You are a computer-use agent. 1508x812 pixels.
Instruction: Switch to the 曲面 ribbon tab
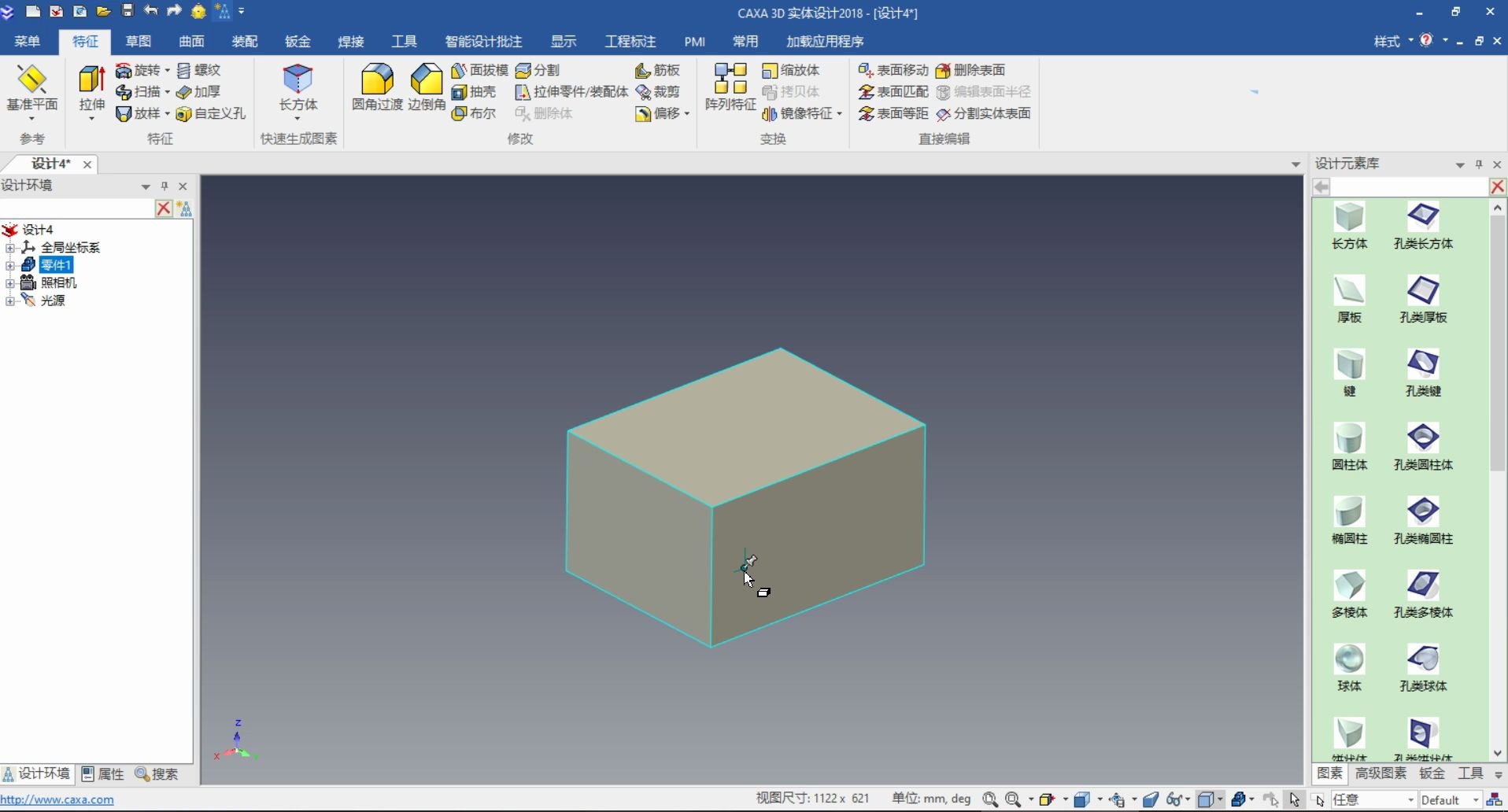click(x=192, y=41)
